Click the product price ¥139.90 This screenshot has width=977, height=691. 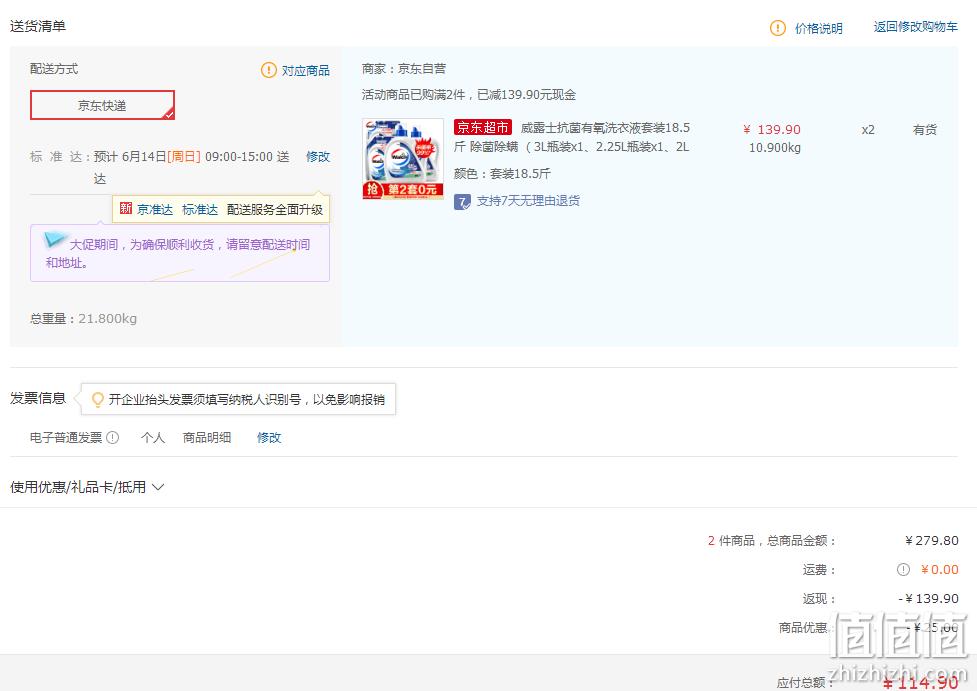772,130
